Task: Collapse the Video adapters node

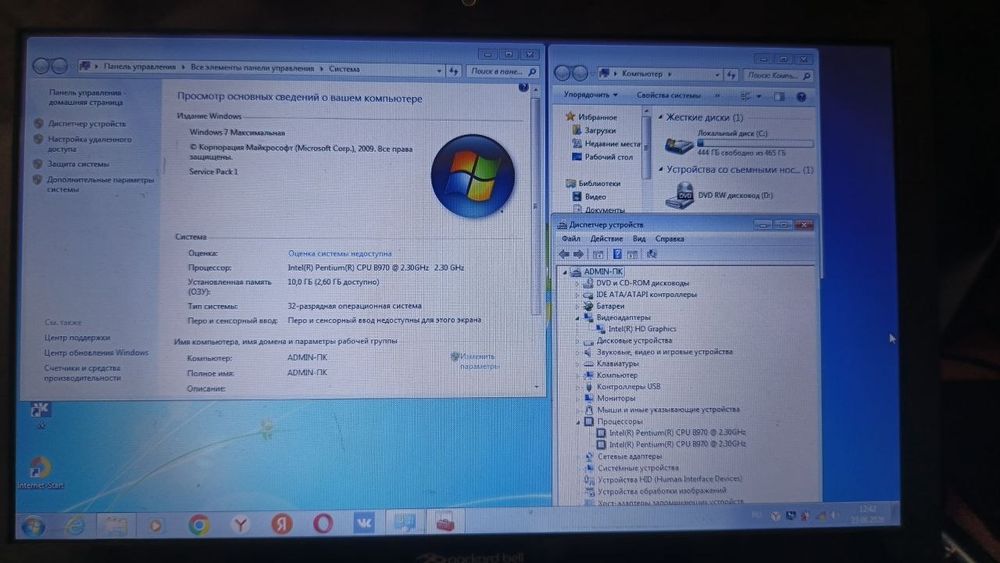Action: click(578, 318)
